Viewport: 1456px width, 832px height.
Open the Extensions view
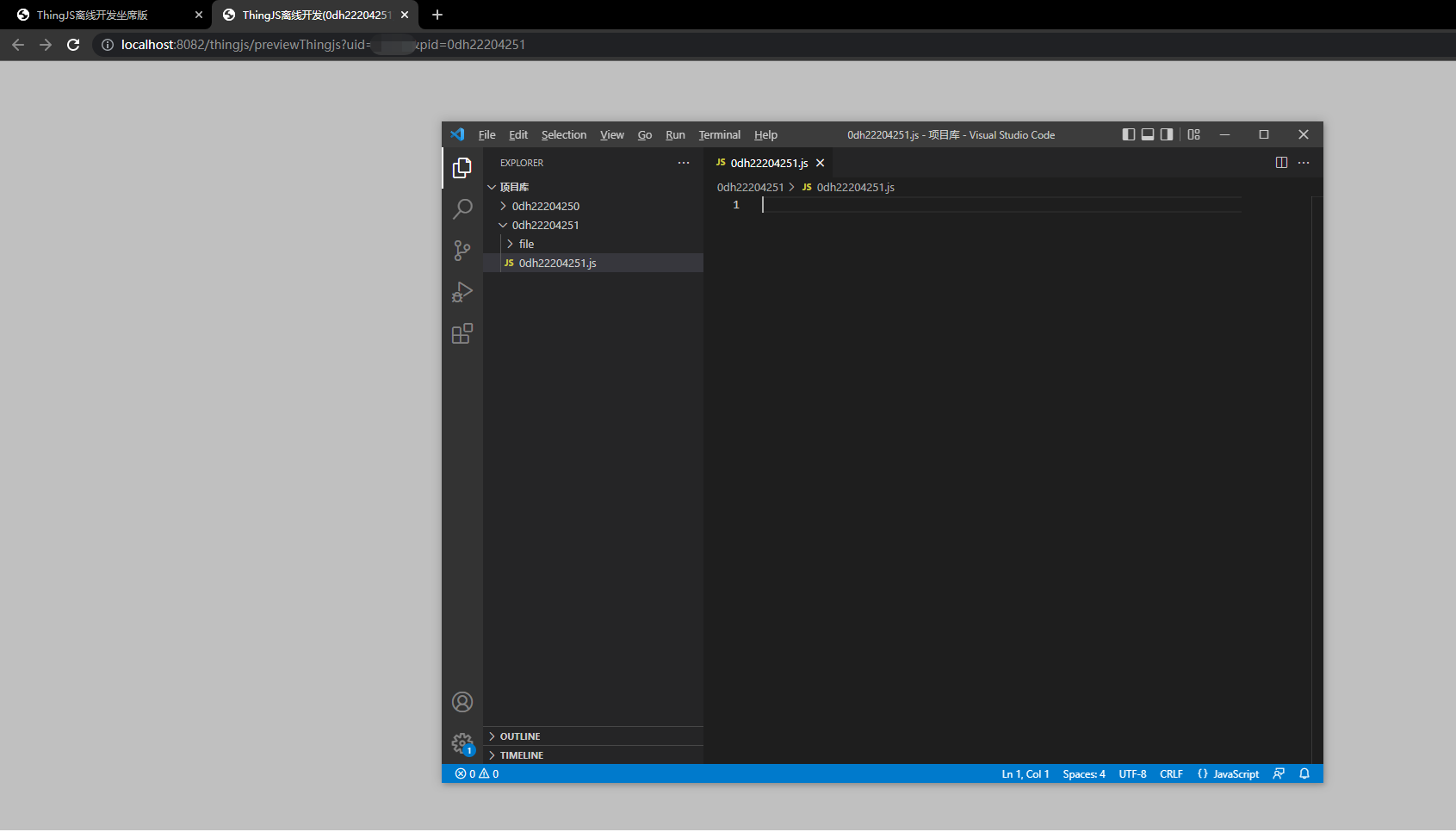pos(462,333)
